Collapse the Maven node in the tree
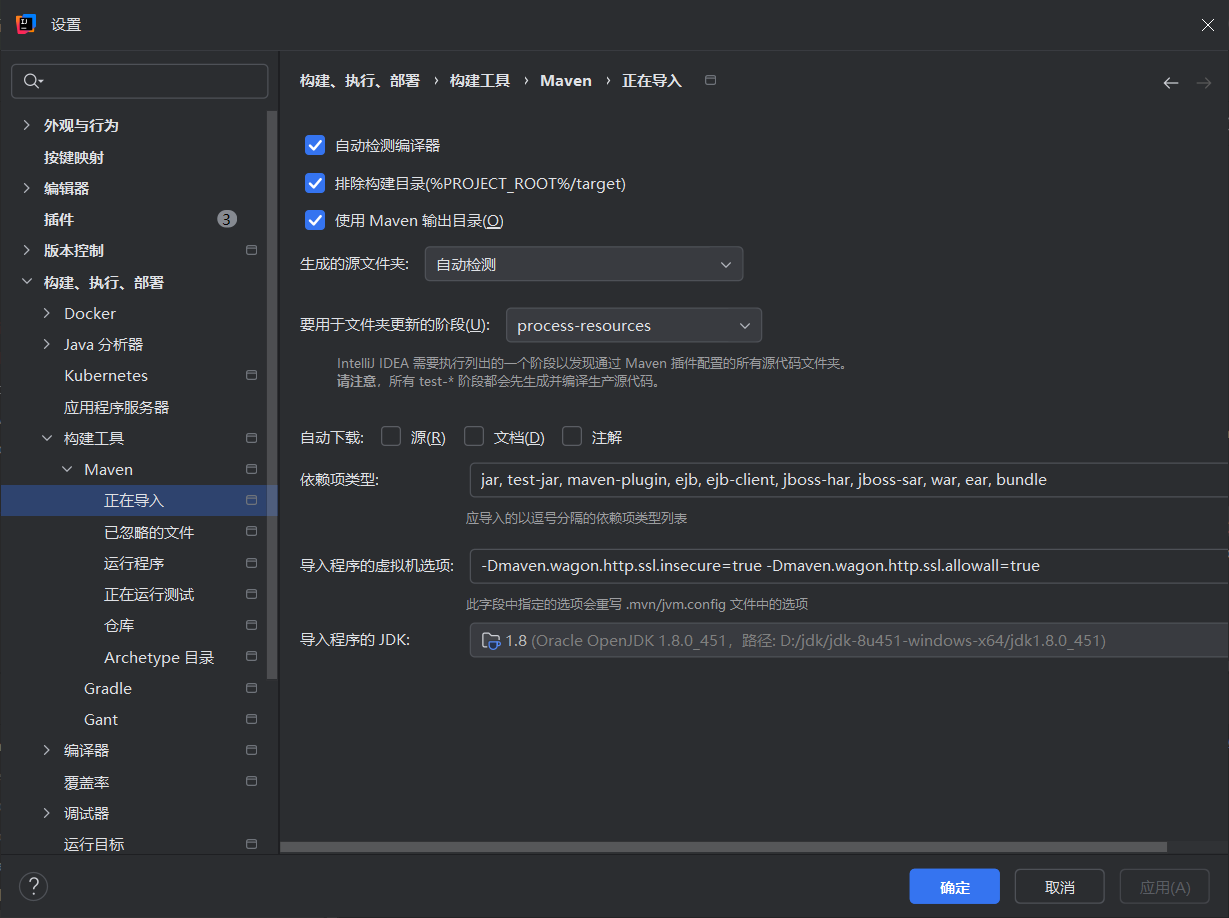The image size is (1229, 918). click(67, 469)
